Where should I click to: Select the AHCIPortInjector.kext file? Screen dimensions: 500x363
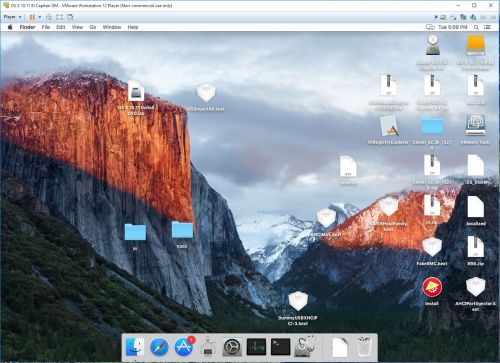click(x=475, y=287)
